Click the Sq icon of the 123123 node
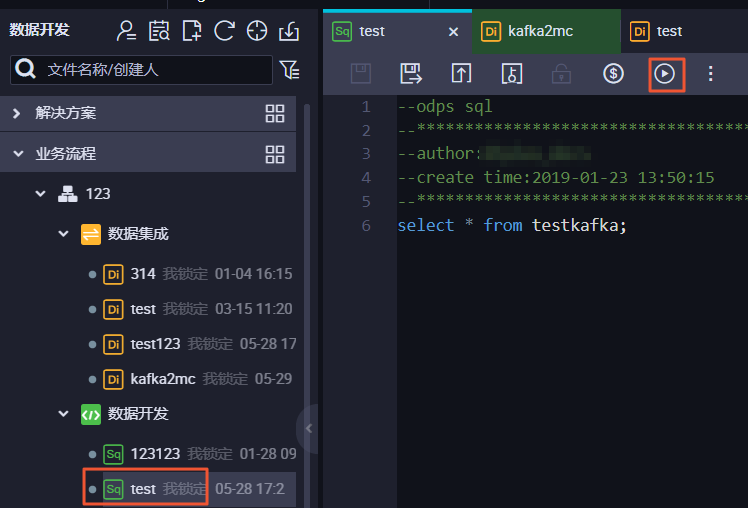This screenshot has height=508, width=748. [113, 454]
